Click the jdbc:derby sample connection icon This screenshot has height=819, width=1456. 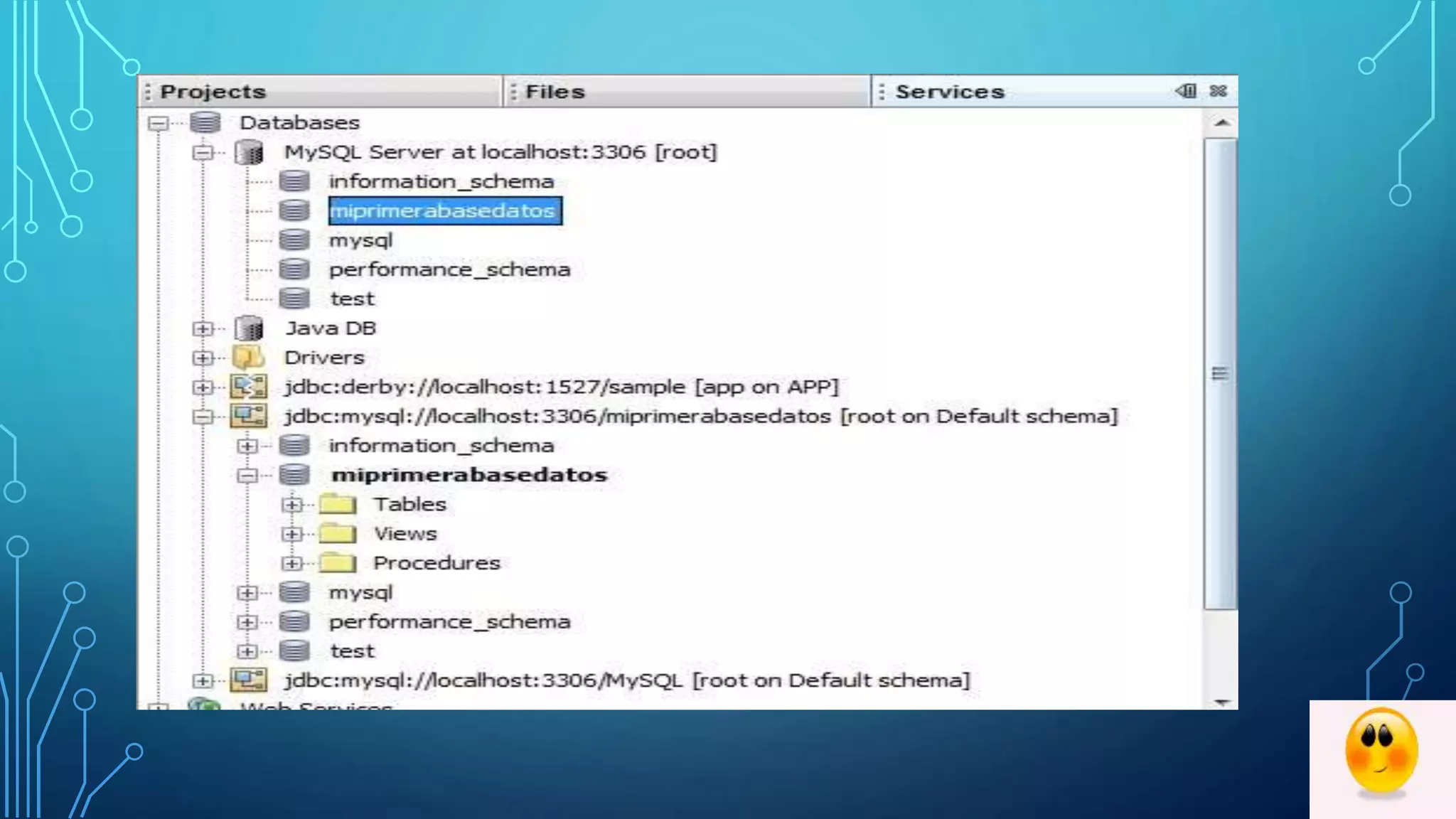249,387
